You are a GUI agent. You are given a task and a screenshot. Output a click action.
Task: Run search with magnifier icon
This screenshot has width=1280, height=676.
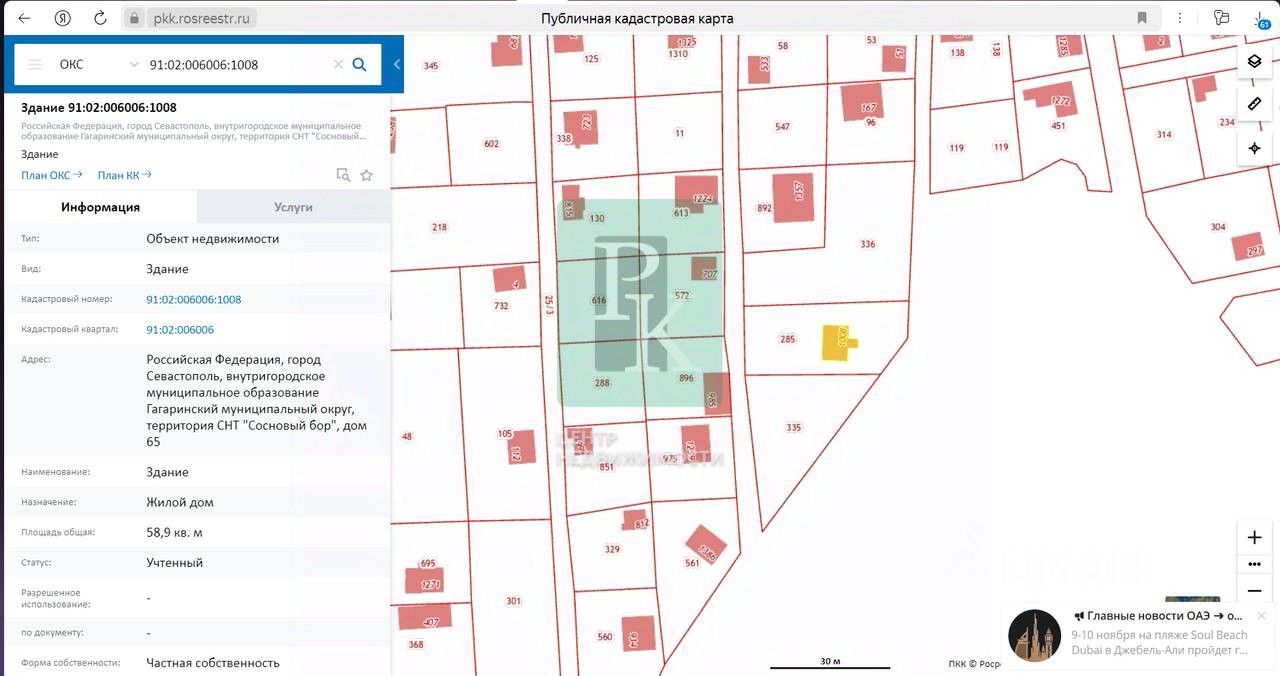360,64
